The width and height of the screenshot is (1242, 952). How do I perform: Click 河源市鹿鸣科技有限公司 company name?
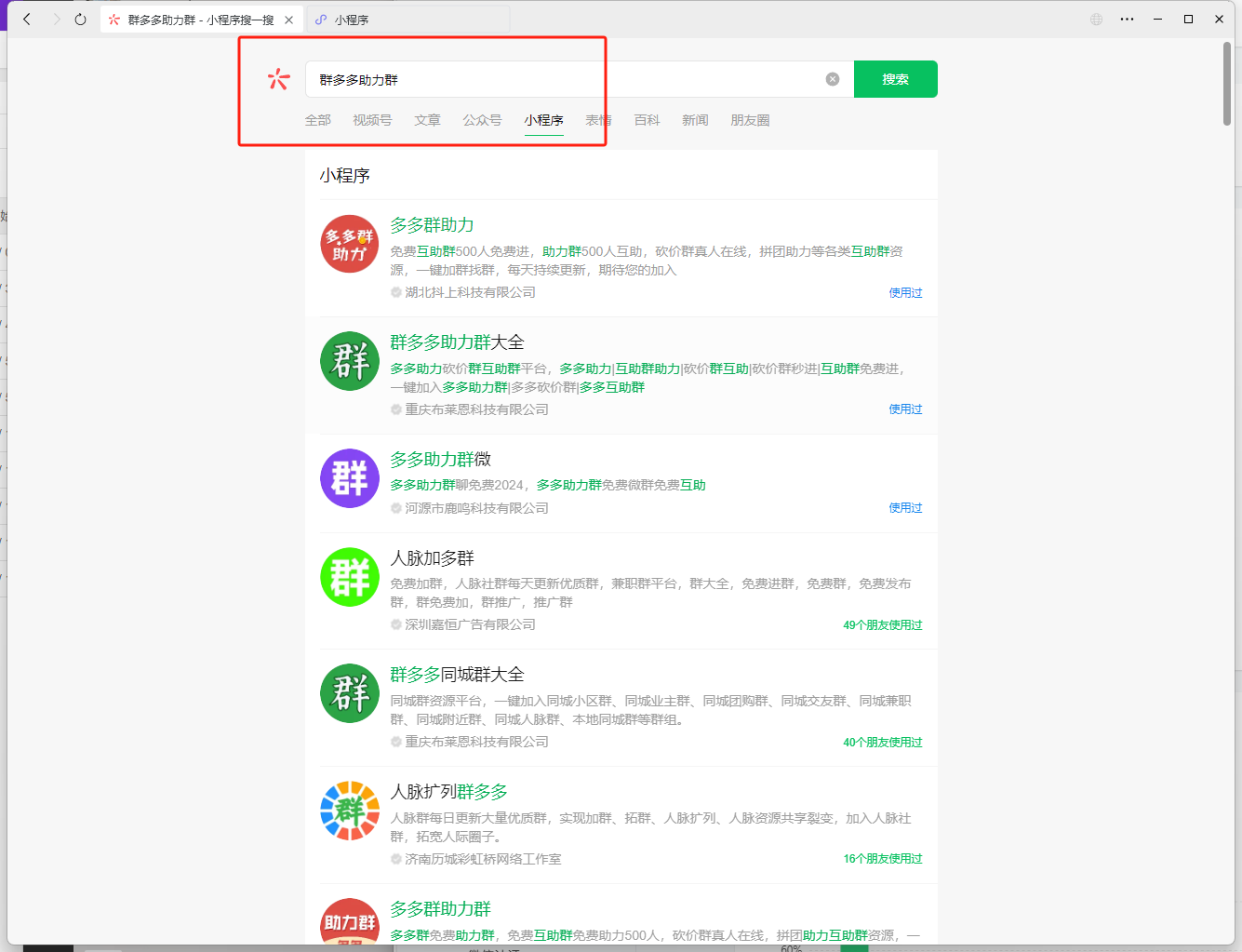pyautogui.click(x=476, y=508)
